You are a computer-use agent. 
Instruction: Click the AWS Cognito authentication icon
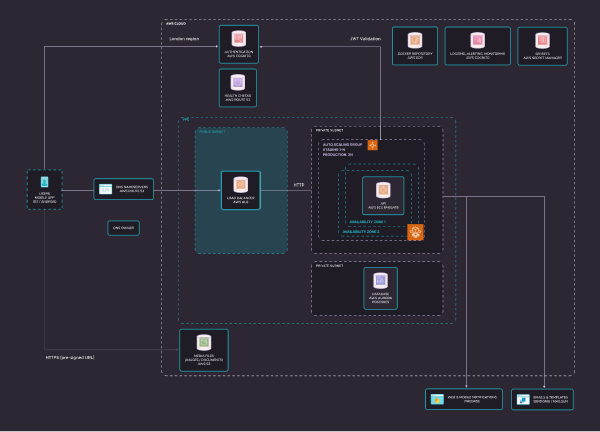tap(238, 39)
